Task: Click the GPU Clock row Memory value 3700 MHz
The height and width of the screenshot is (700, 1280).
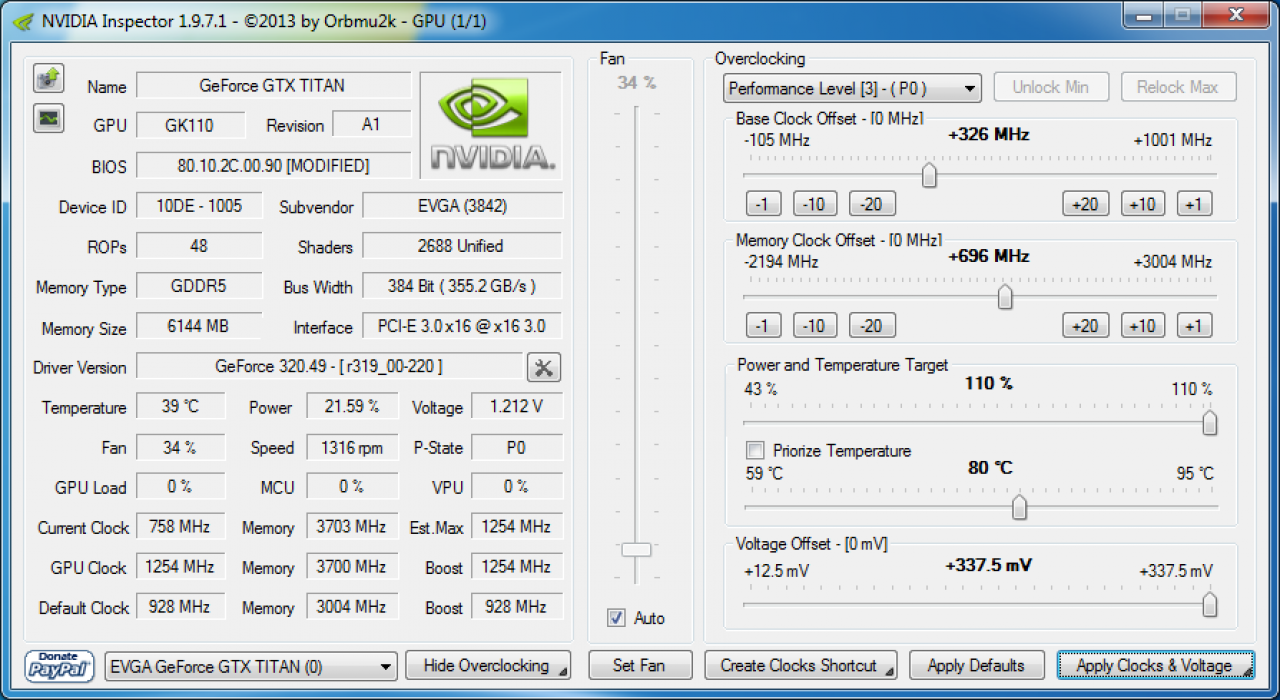Action: (352, 566)
